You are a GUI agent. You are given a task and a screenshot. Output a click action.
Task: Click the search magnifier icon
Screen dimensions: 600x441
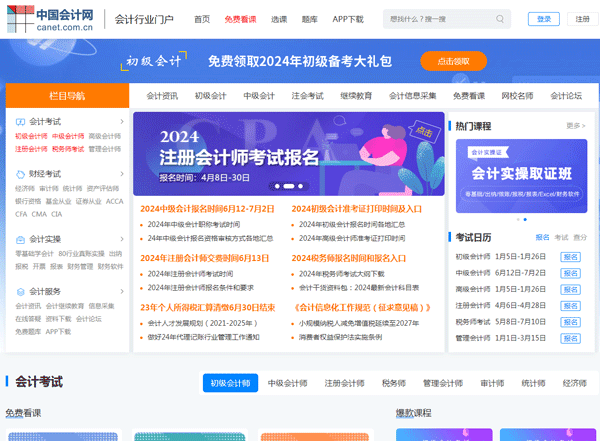coord(500,19)
